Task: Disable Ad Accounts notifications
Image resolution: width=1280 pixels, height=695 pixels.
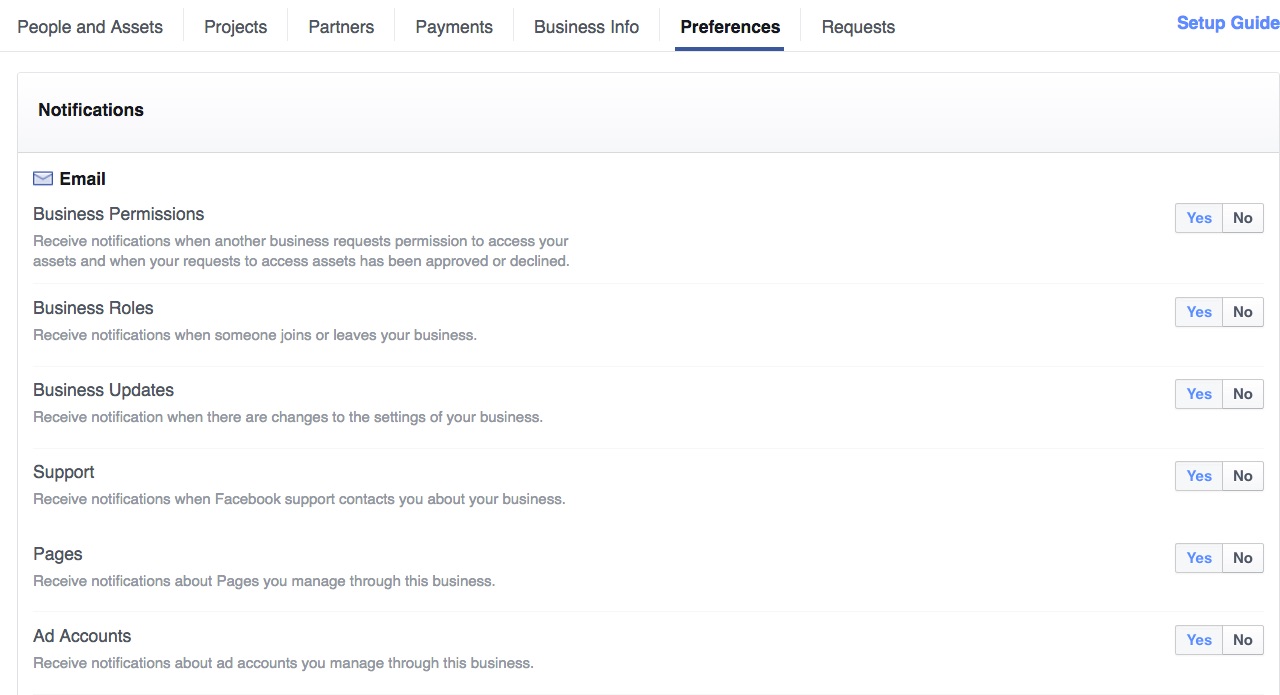Action: [1242, 639]
